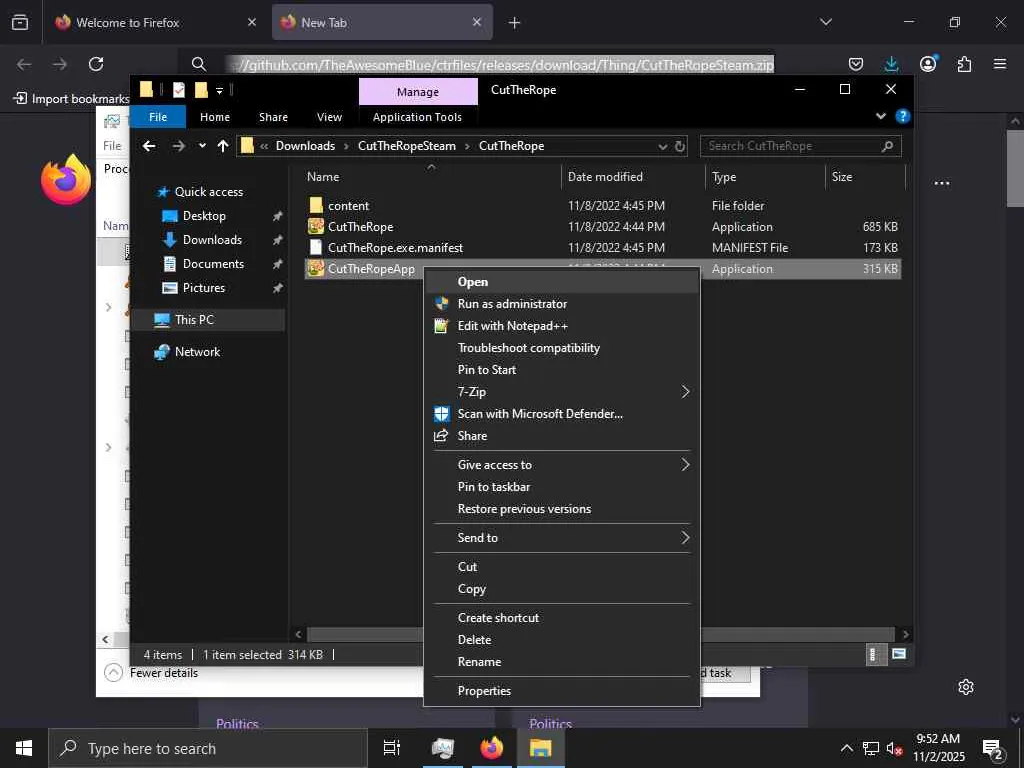Choose Run as administrator
Viewport: 1024px width, 768px height.
pos(562,304)
